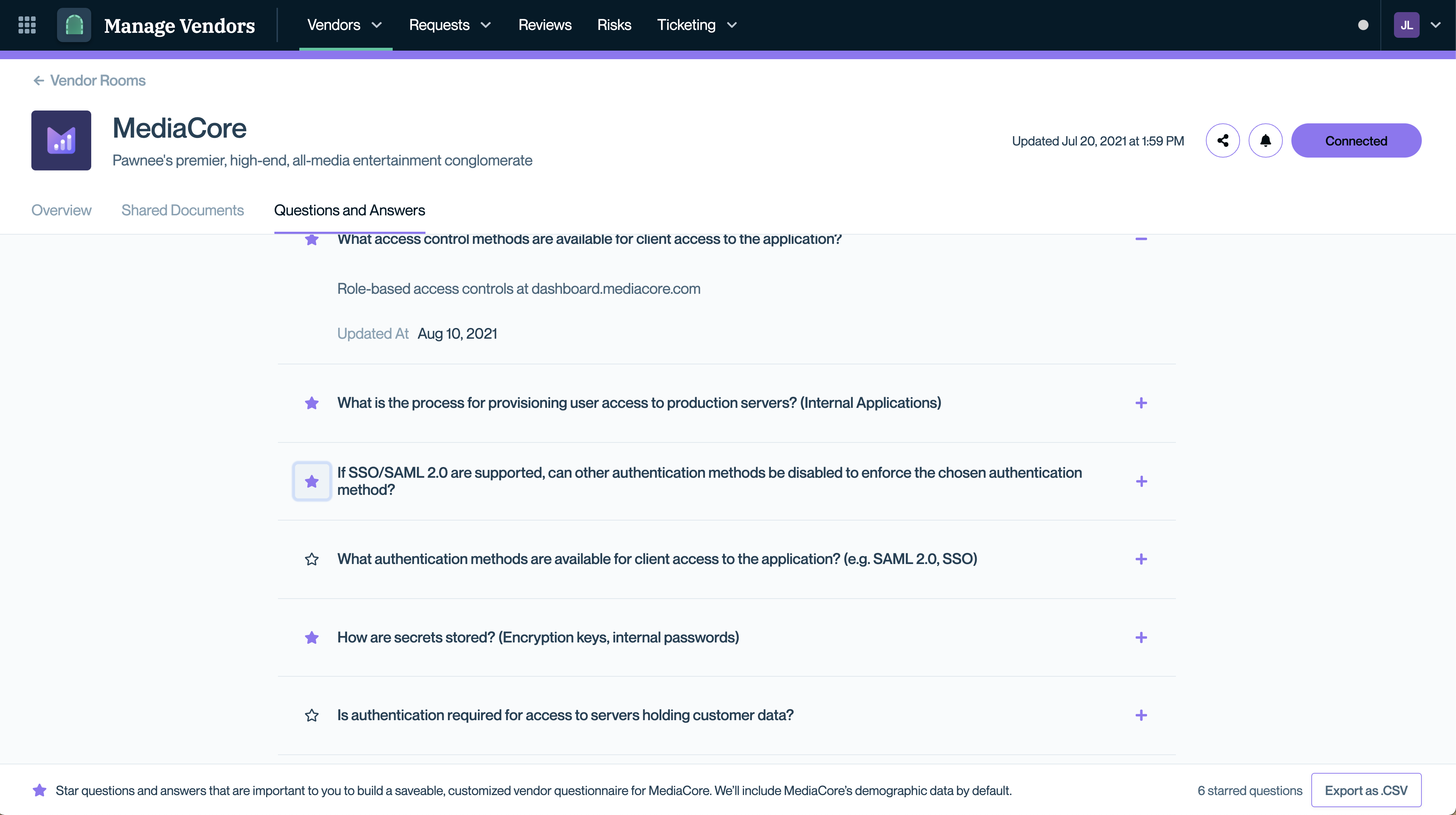Star the authentication methods question
This screenshot has height=815, width=1456.
pyautogui.click(x=311, y=559)
